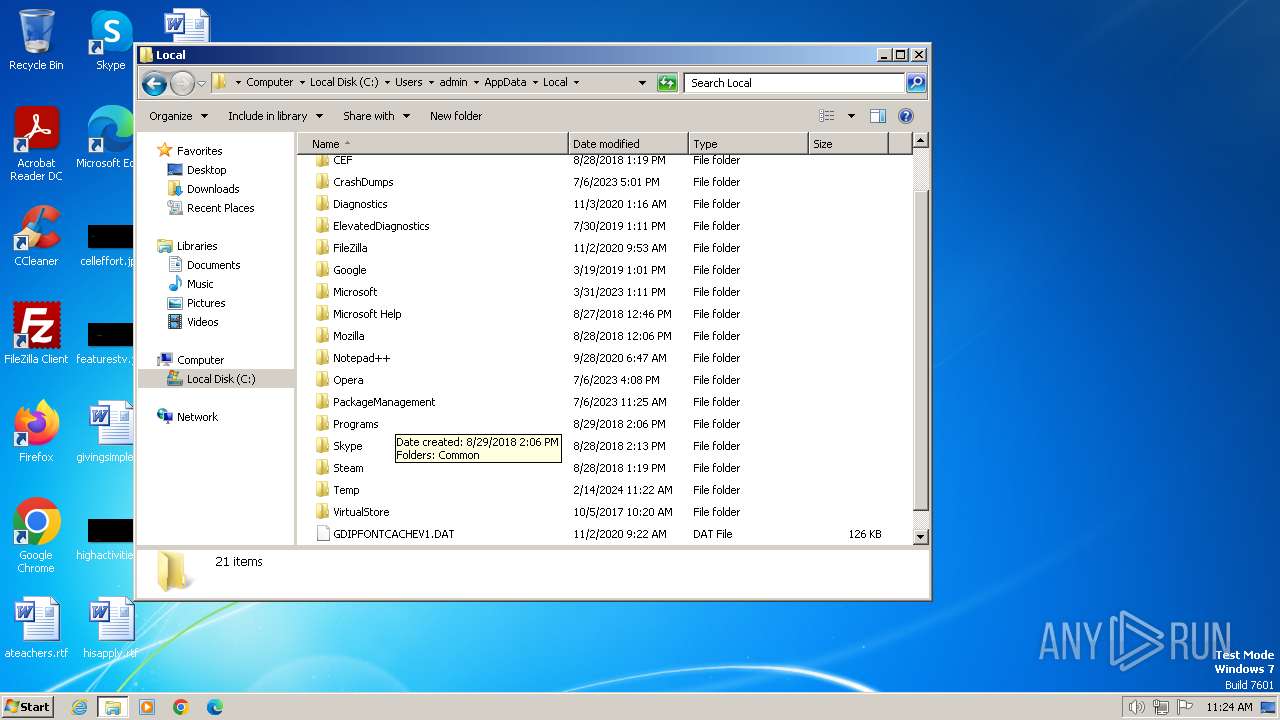Select Acrobat Reader DC desktop icon
This screenshot has height=720, width=1280.
tap(36, 145)
